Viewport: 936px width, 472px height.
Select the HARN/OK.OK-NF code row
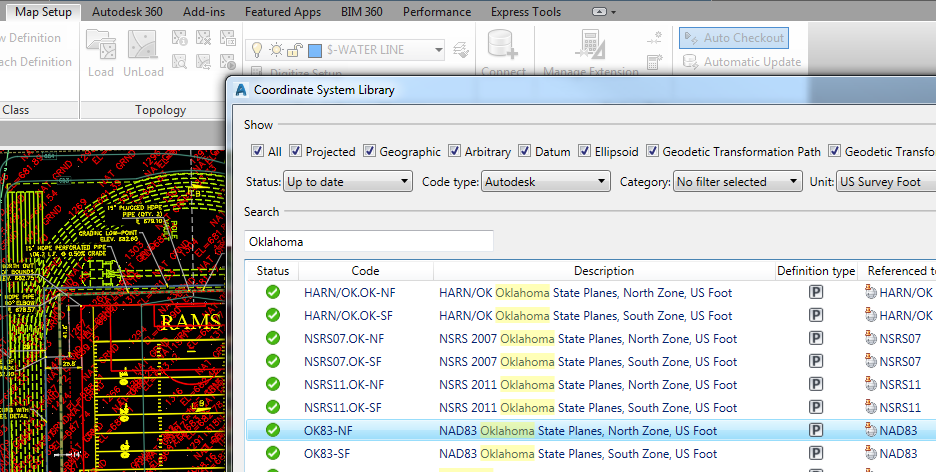pos(349,292)
